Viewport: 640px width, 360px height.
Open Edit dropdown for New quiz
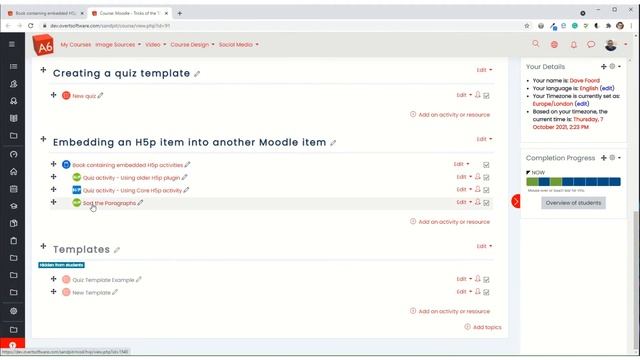(464, 95)
